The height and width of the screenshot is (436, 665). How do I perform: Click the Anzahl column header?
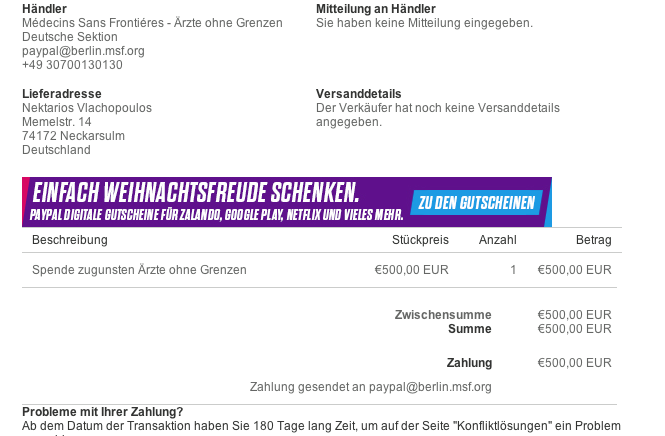click(497, 240)
